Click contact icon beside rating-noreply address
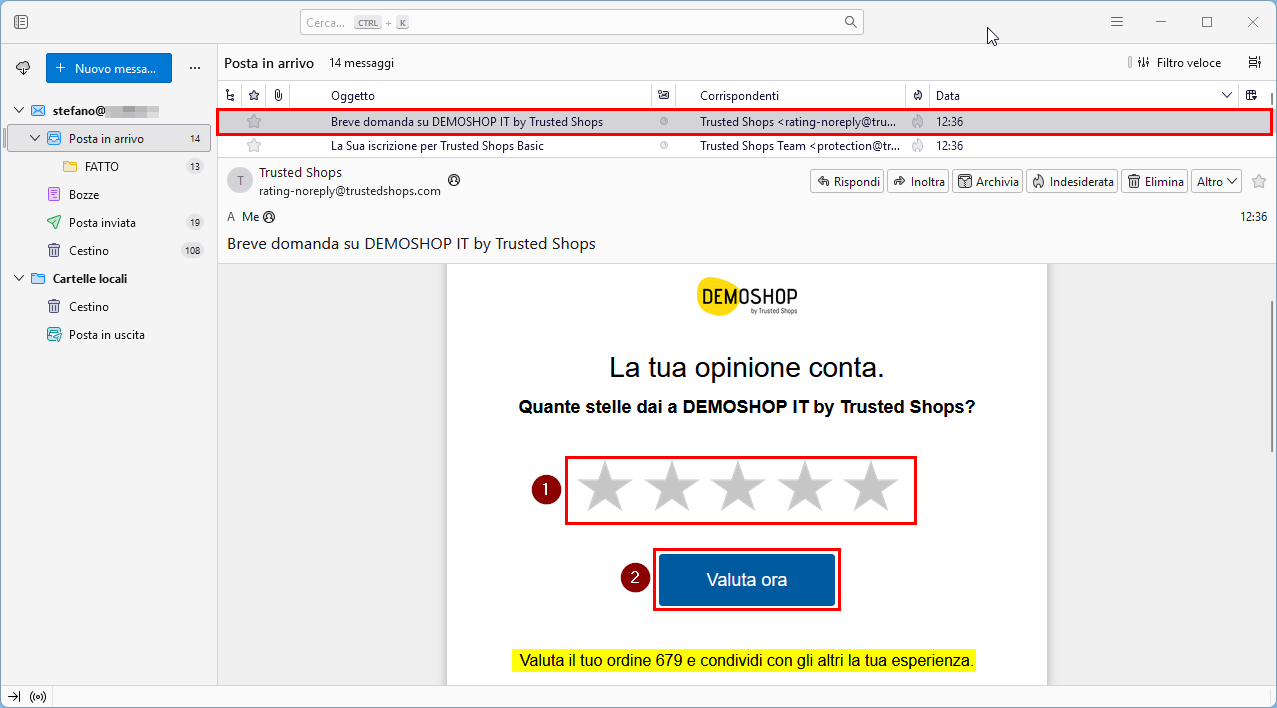This screenshot has width=1277, height=708. point(454,181)
